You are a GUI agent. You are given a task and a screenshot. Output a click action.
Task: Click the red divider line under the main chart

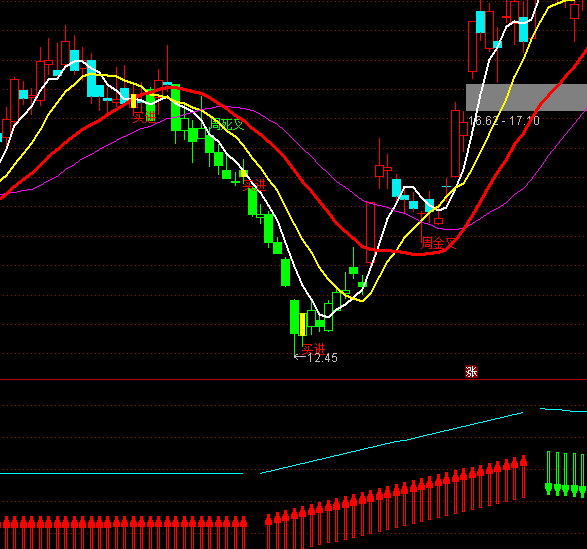pos(294,380)
